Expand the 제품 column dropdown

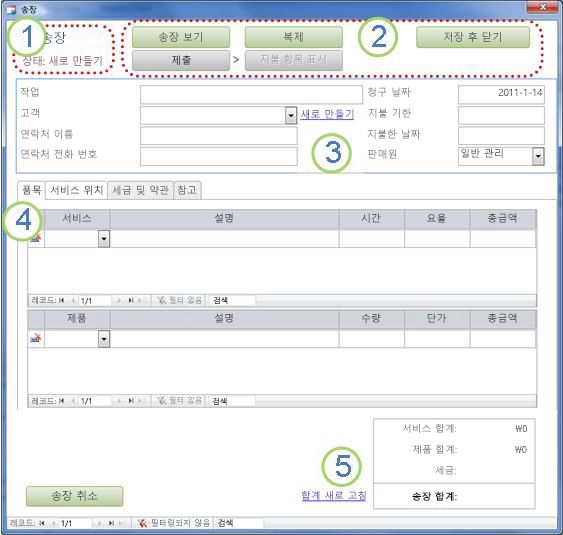click(x=104, y=339)
